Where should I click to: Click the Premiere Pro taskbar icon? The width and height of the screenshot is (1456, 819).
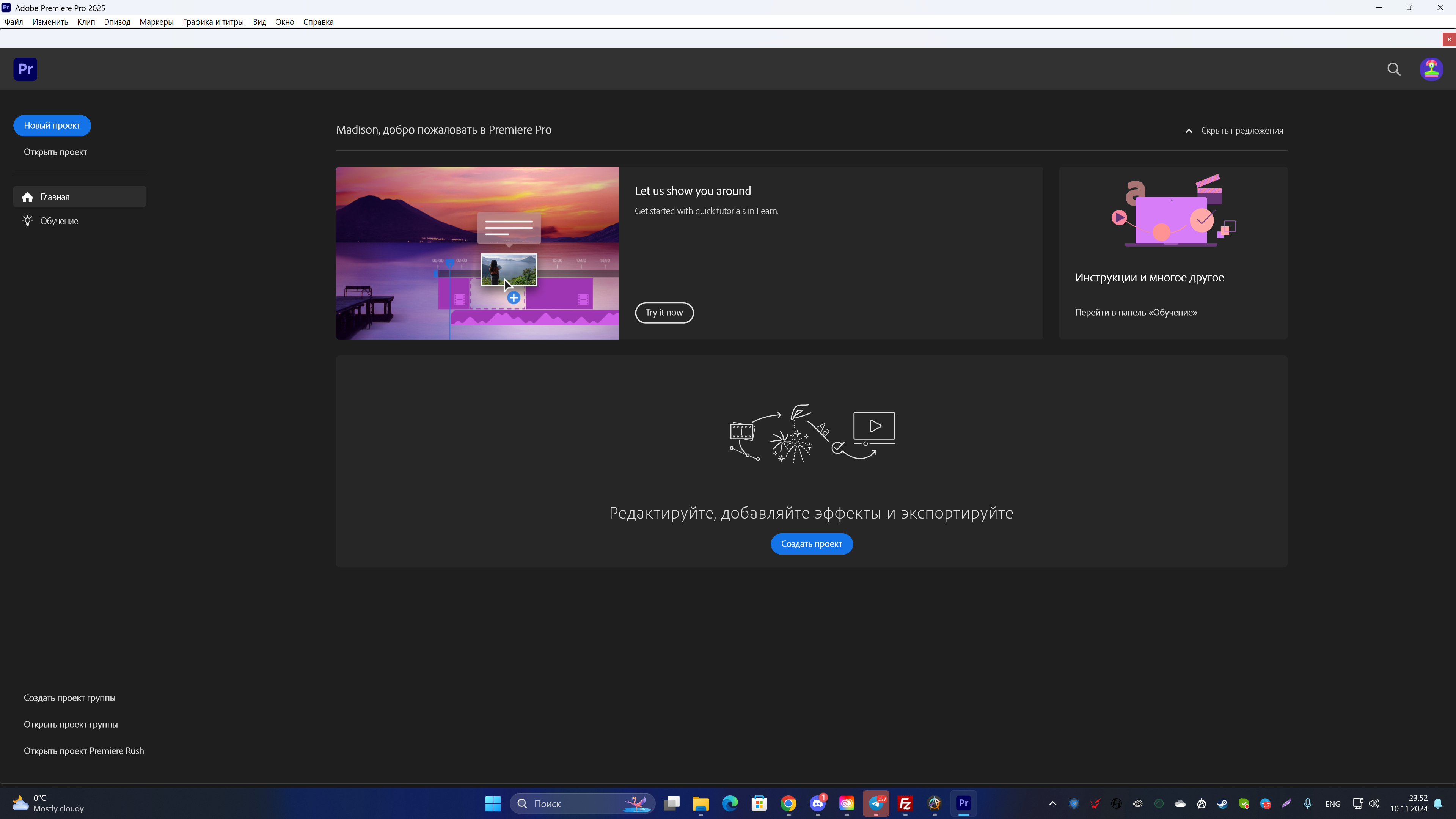coord(964,803)
